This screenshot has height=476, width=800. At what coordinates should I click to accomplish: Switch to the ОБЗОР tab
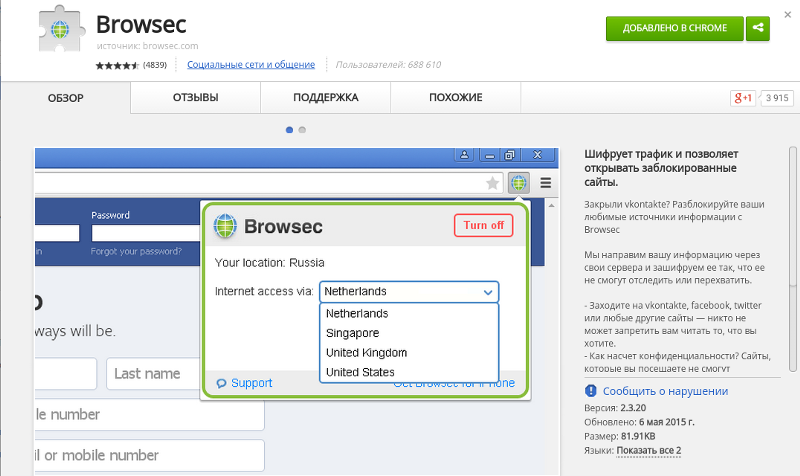pyautogui.click(x=65, y=98)
